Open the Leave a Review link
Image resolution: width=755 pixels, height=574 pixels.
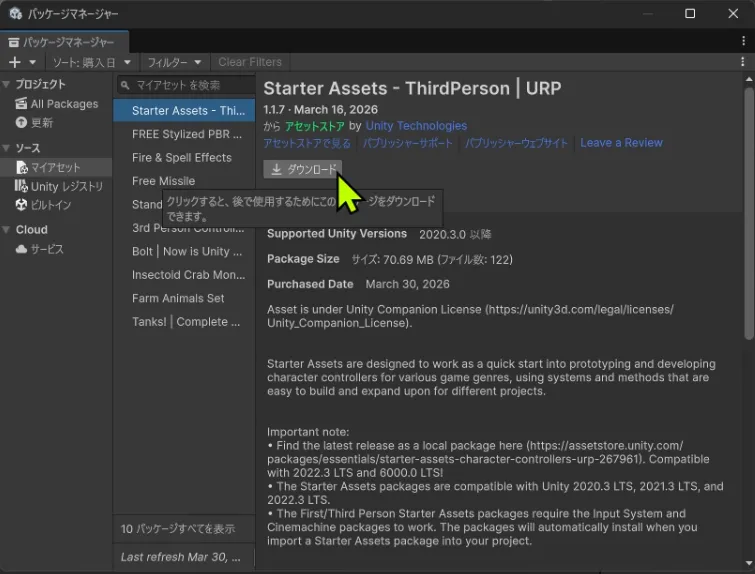point(621,143)
